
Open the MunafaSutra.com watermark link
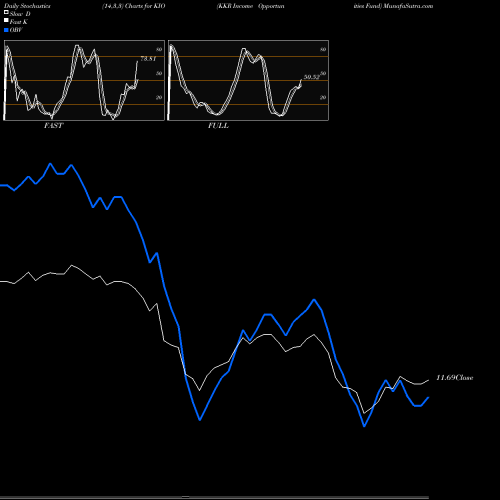(x=408, y=6)
